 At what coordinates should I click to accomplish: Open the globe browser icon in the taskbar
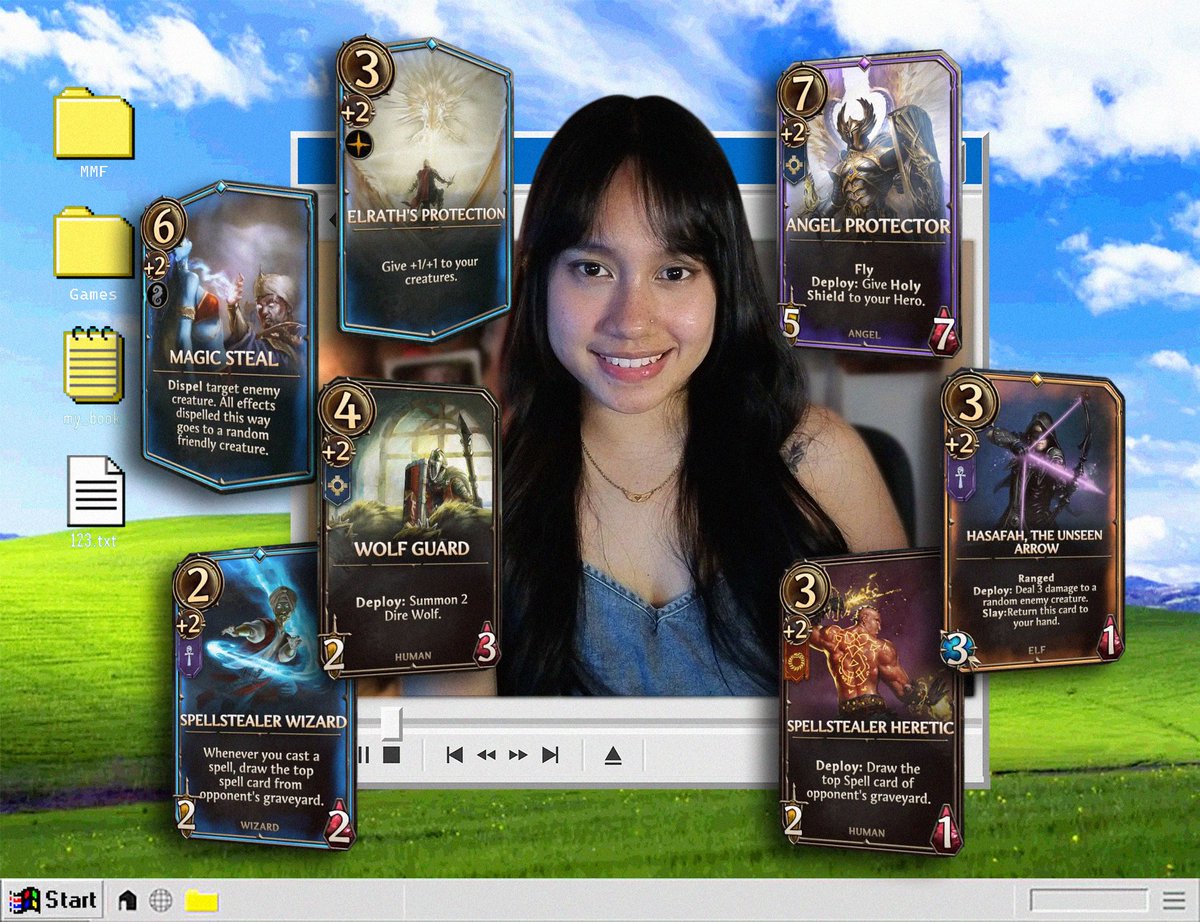click(161, 901)
